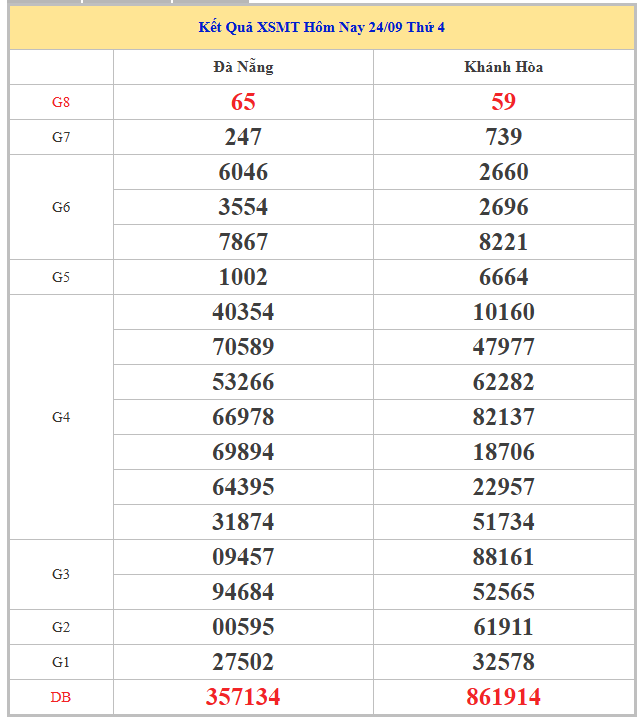This screenshot has height=723, width=641.
Task: Click the G6 prize row label
Action: click(x=61, y=207)
